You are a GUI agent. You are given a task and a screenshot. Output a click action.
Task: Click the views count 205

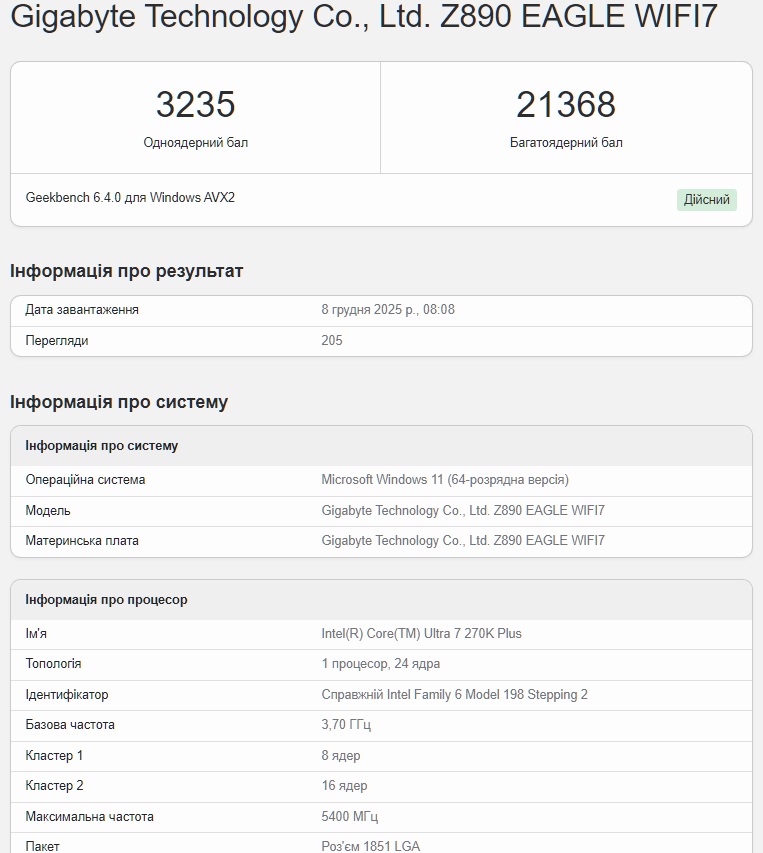[332, 341]
